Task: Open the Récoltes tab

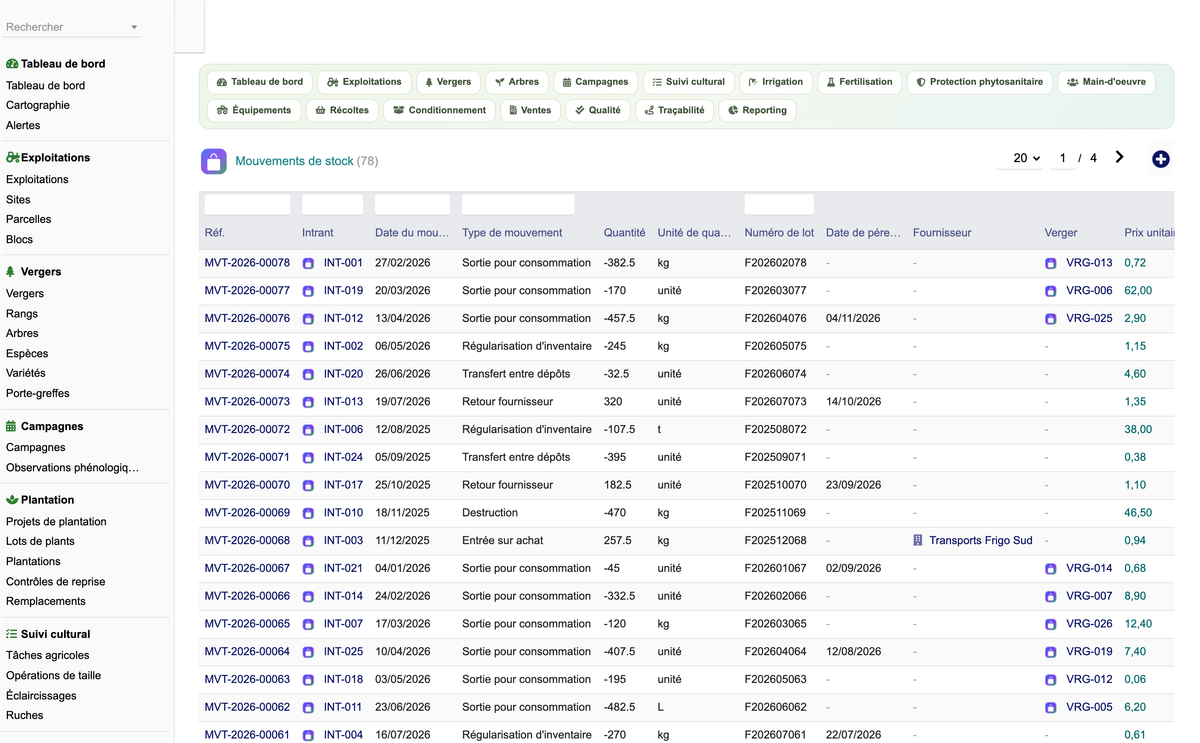Action: pyautogui.click(x=342, y=110)
